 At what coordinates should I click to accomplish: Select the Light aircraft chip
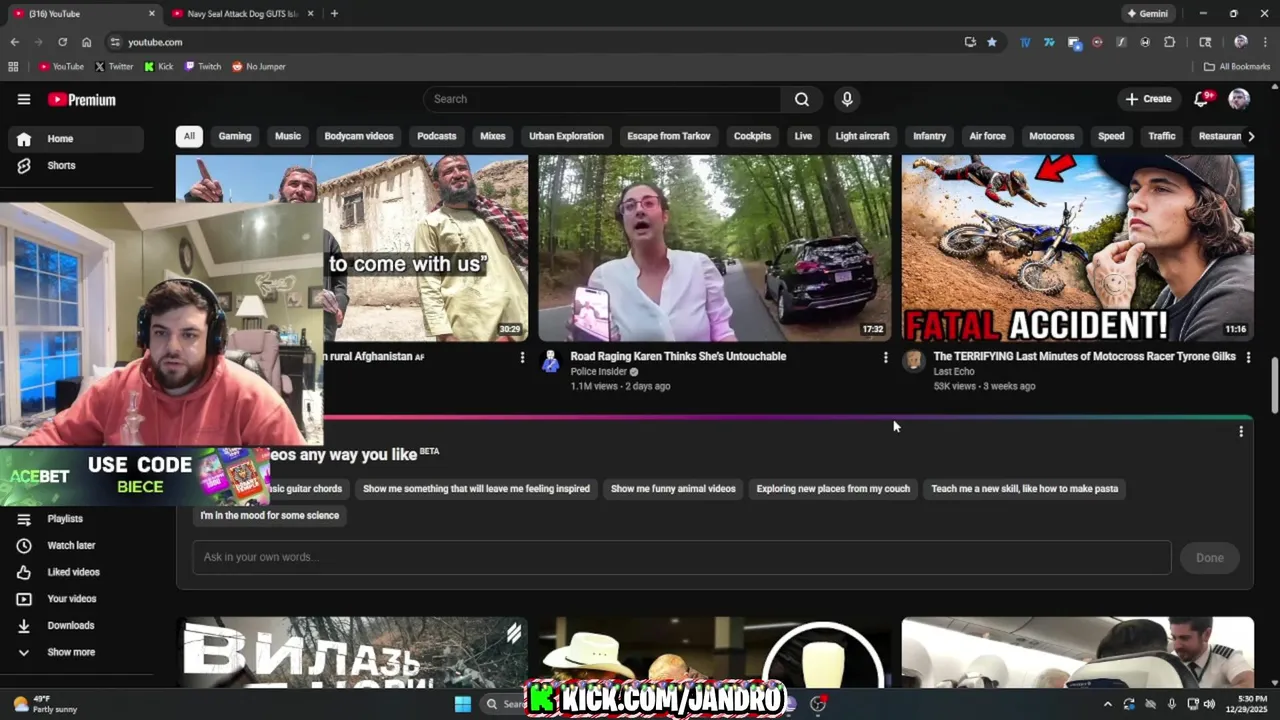[x=862, y=136]
